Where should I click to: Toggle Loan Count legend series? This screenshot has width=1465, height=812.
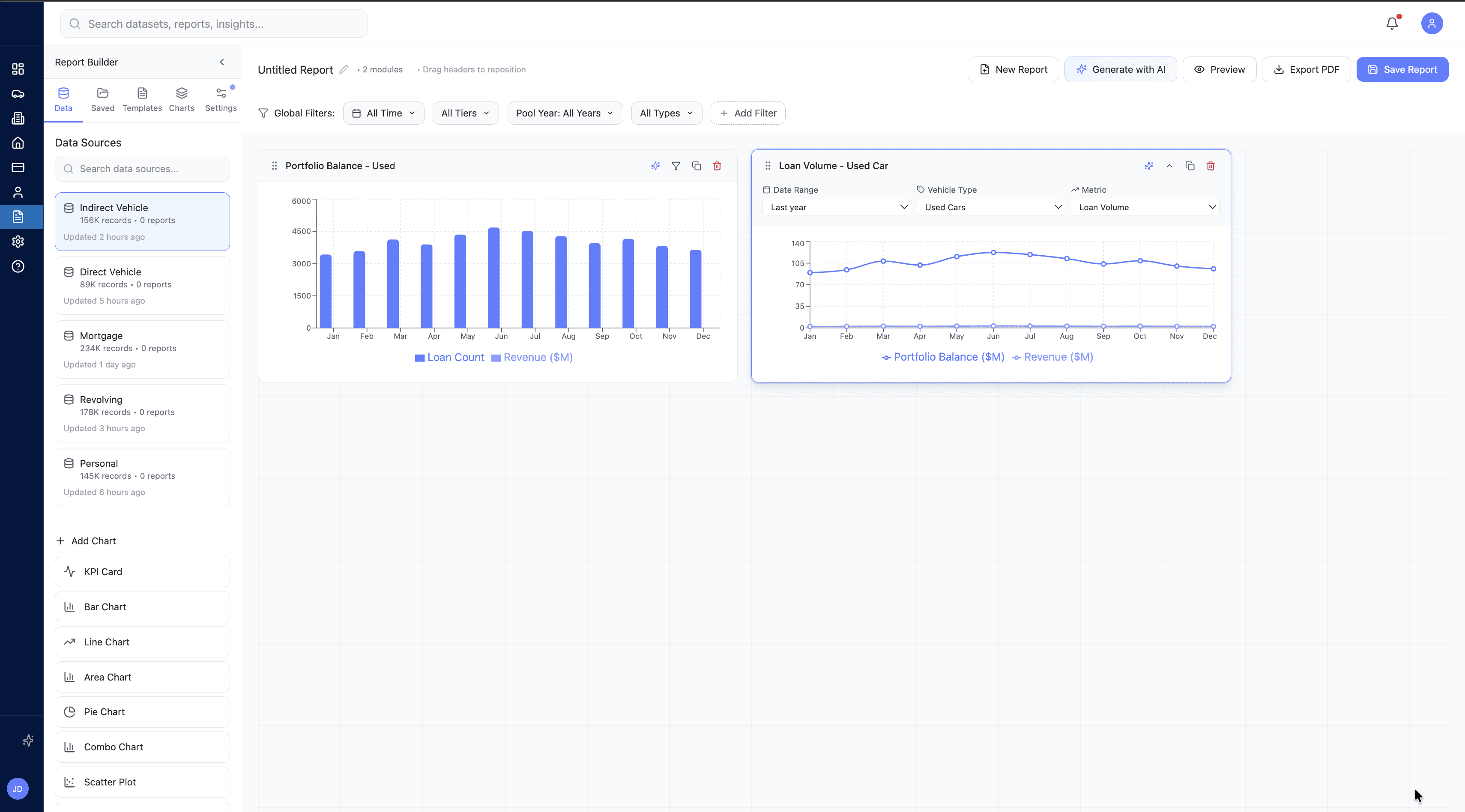[x=449, y=358]
